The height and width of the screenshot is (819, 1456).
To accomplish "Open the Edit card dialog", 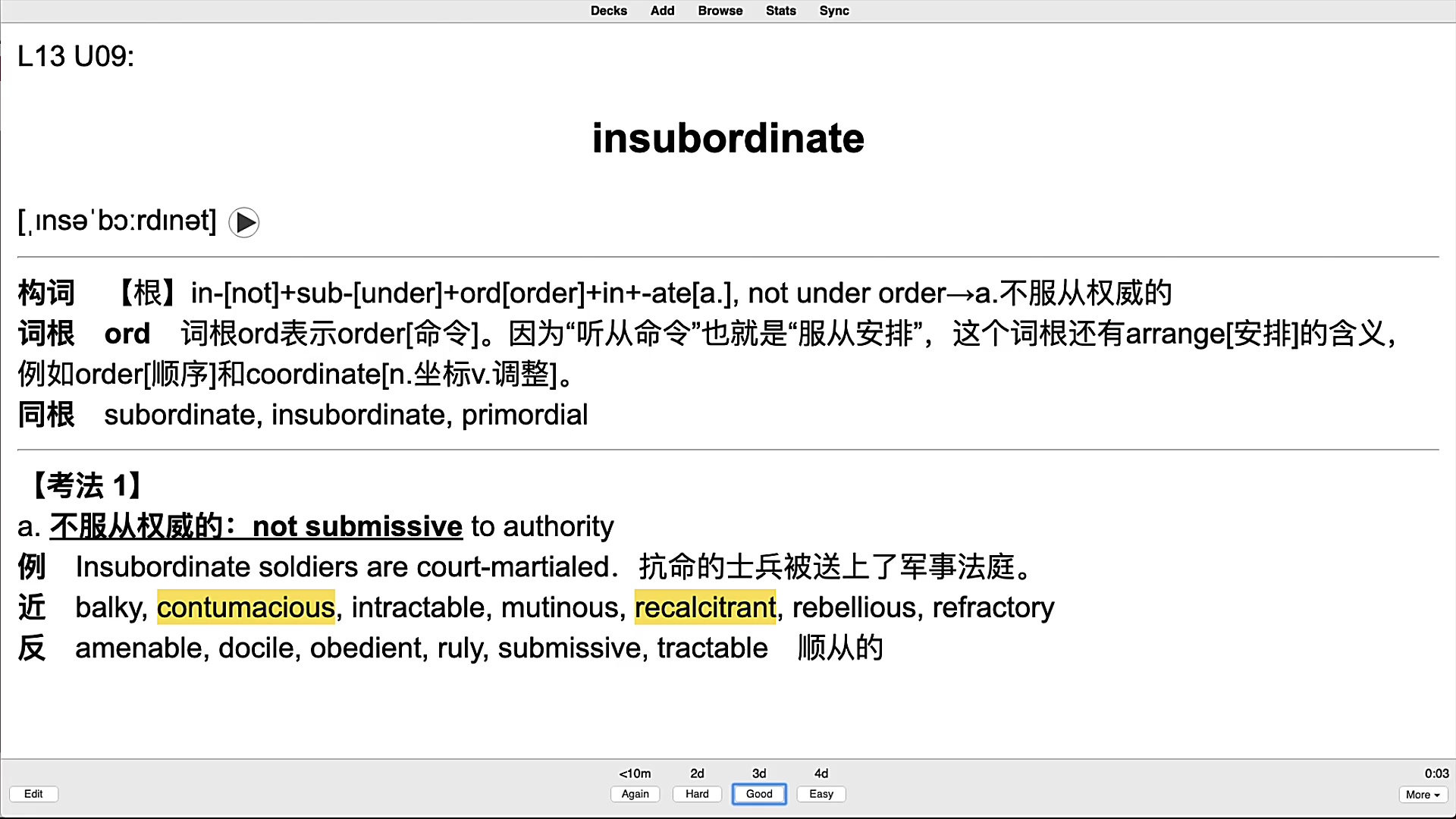I will coord(33,794).
